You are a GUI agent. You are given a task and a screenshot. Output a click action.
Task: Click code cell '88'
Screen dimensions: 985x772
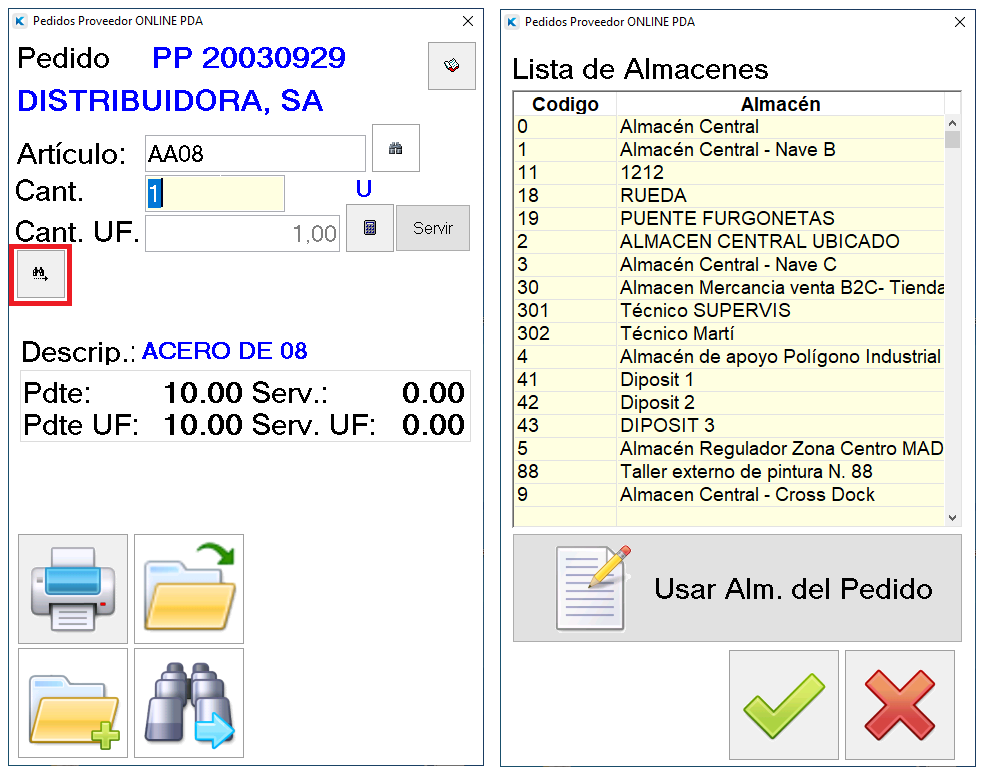[565, 472]
